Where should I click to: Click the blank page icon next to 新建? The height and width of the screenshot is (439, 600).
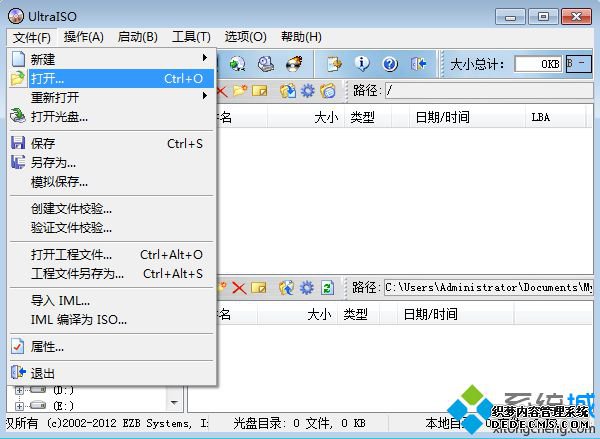(18, 59)
